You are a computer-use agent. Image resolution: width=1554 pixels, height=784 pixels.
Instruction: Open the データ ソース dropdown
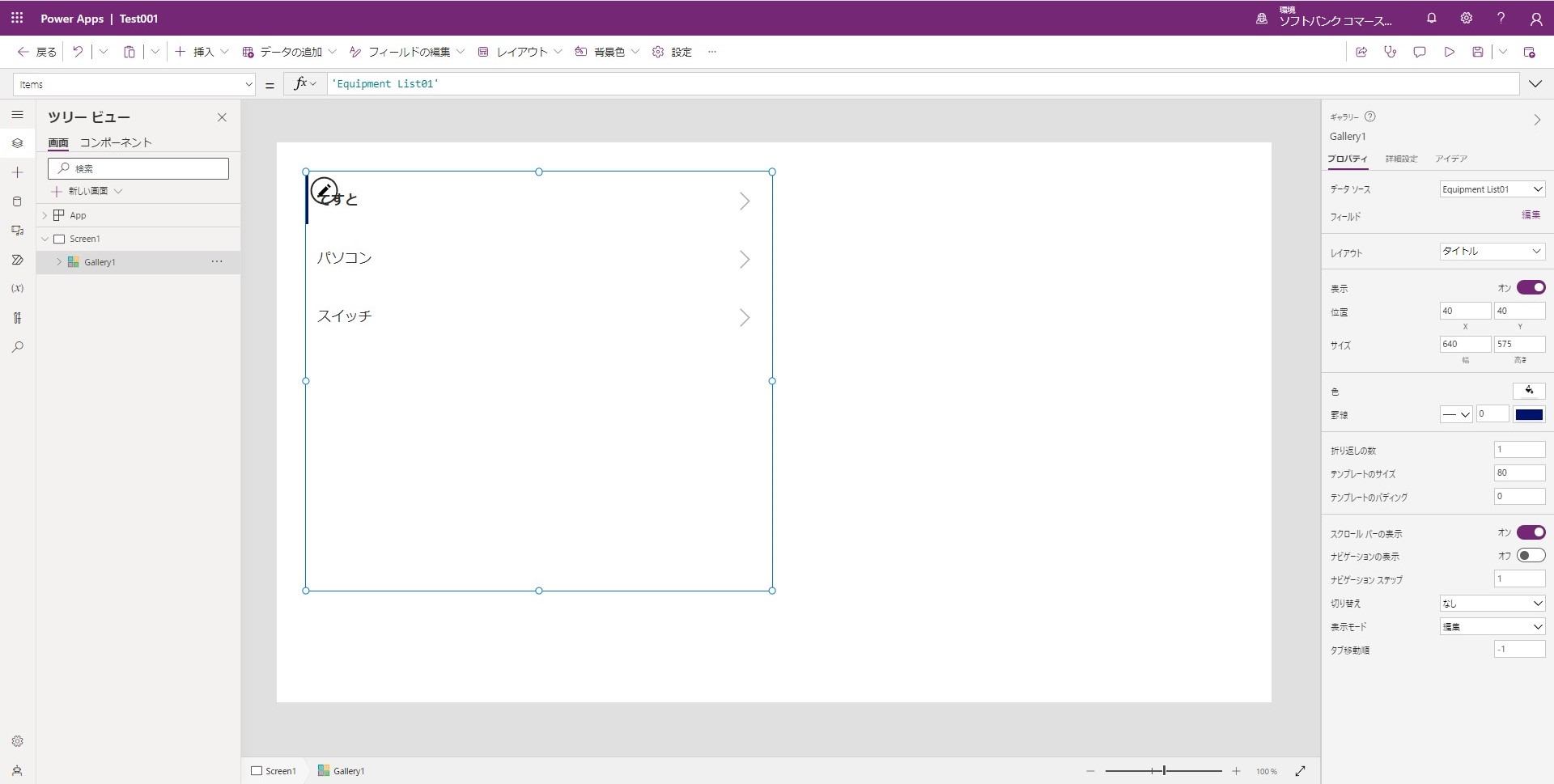click(x=1492, y=189)
